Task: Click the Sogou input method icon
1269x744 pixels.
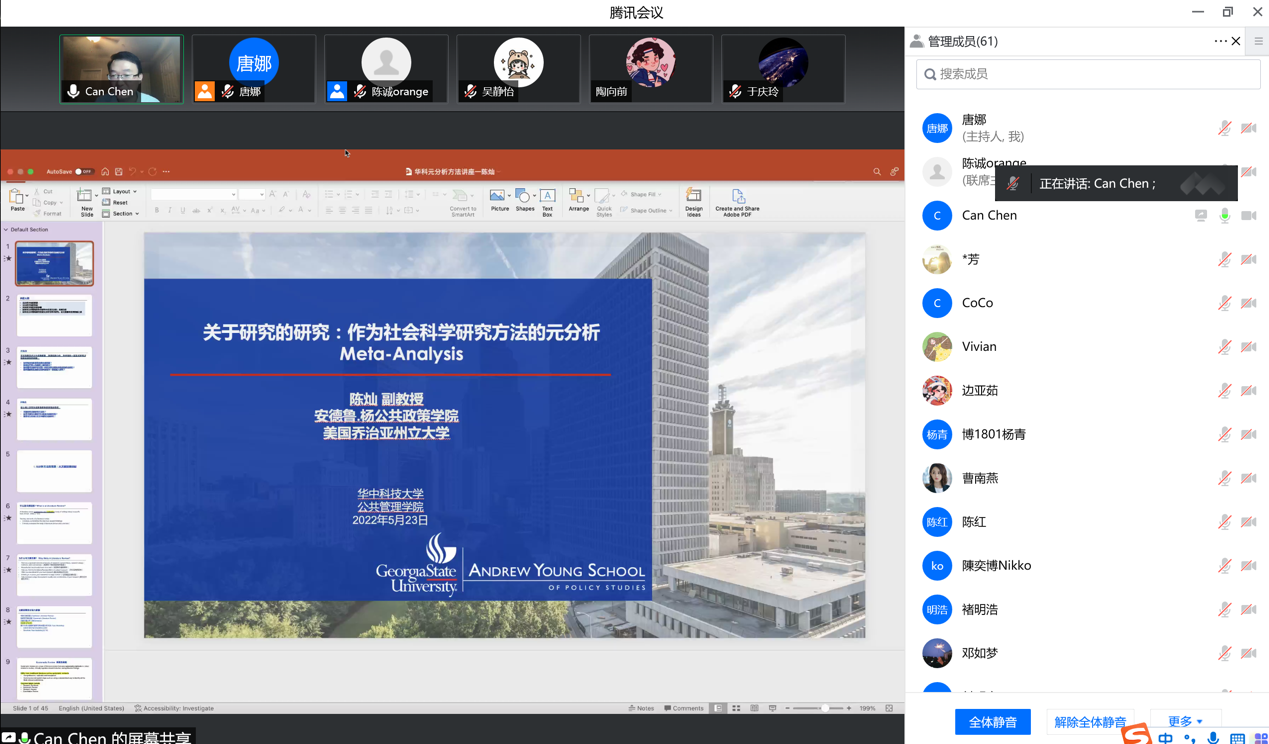Action: tap(1135, 735)
